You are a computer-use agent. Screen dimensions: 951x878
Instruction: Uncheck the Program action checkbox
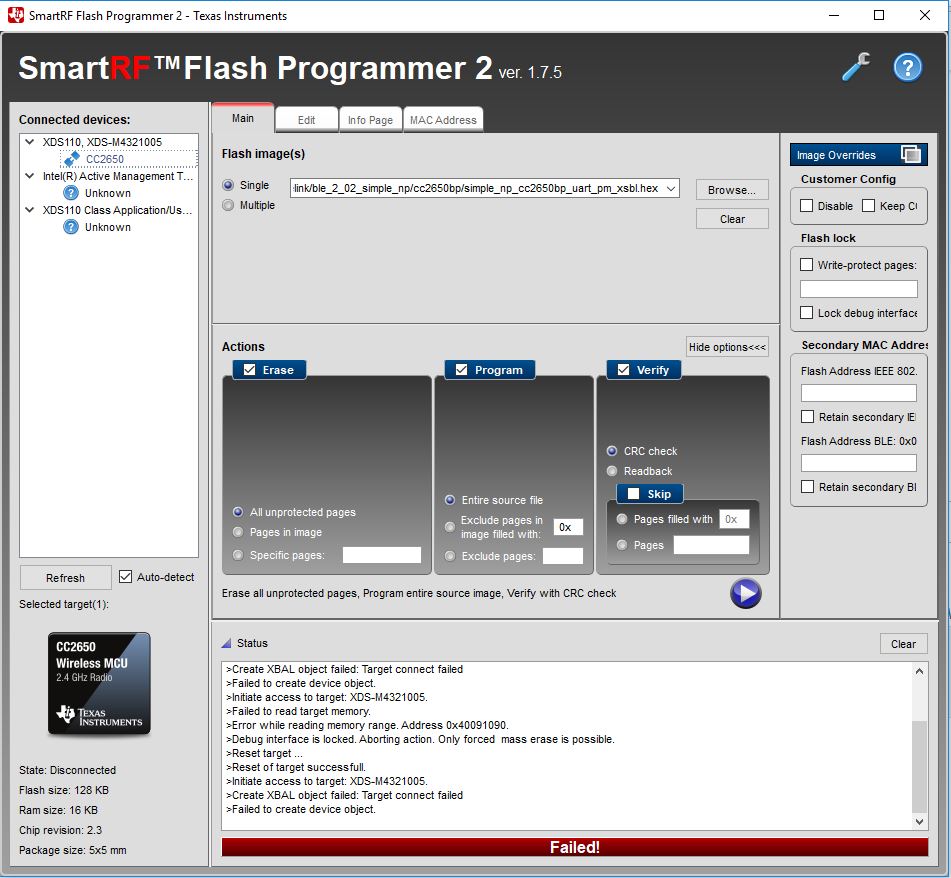tap(462, 370)
